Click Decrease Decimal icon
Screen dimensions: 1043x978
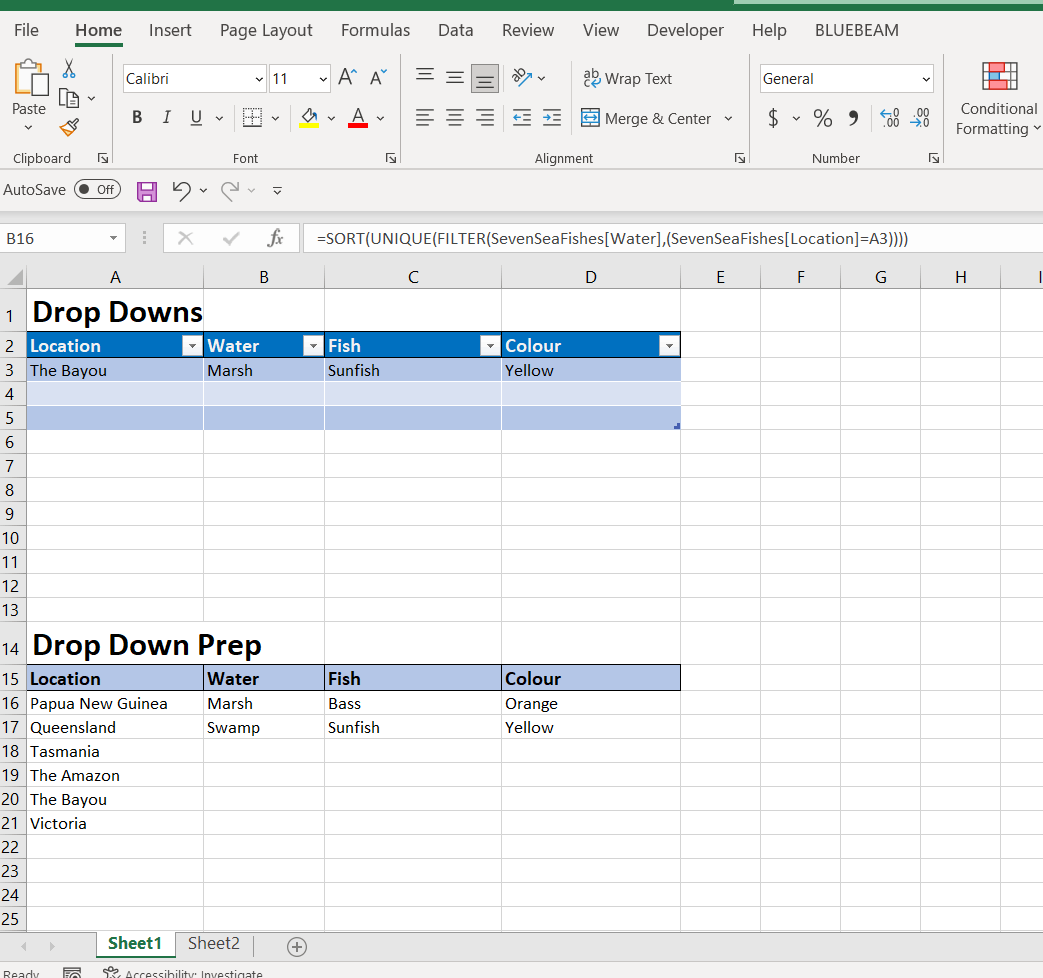click(921, 118)
